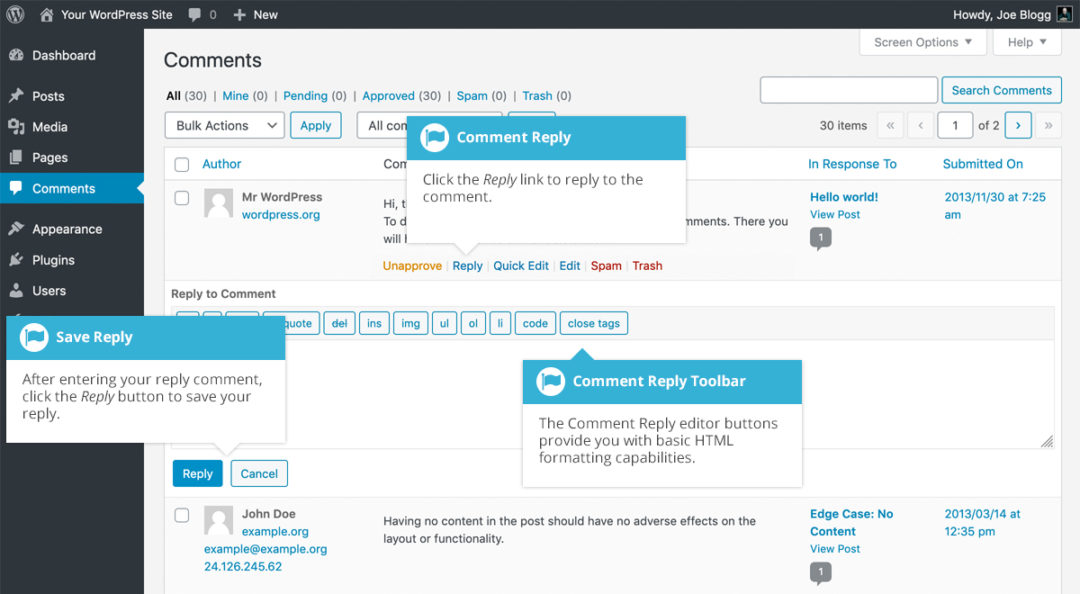Open the Trash comments view

[536, 95]
